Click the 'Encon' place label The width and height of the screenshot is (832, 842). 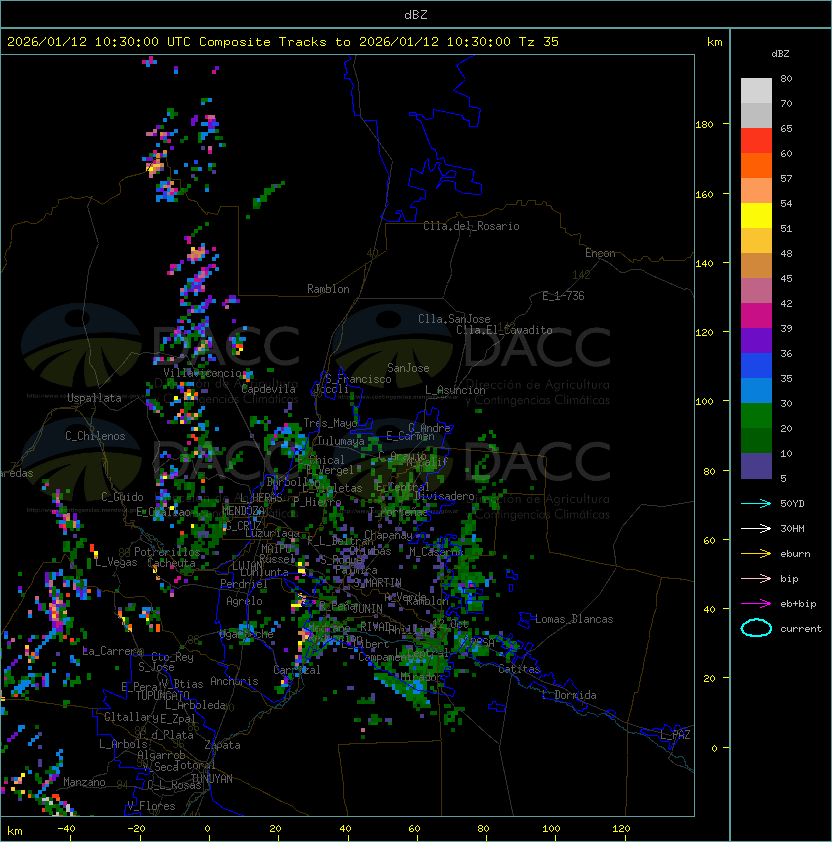click(x=600, y=253)
